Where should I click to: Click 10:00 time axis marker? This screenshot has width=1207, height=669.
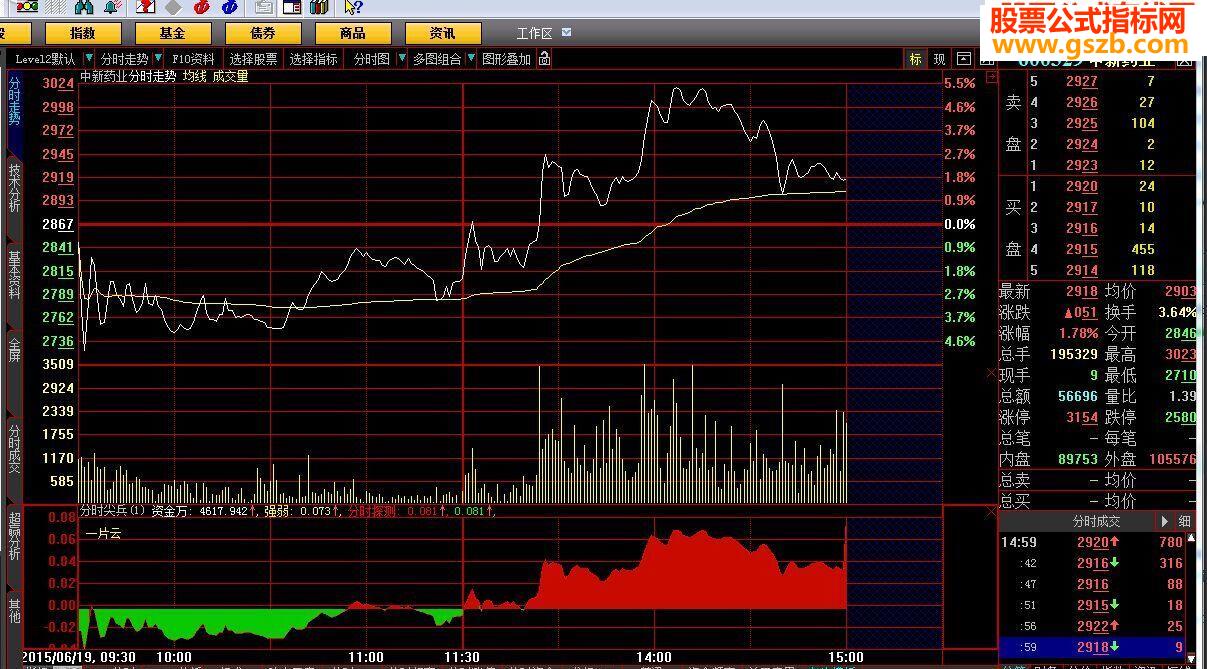click(174, 657)
